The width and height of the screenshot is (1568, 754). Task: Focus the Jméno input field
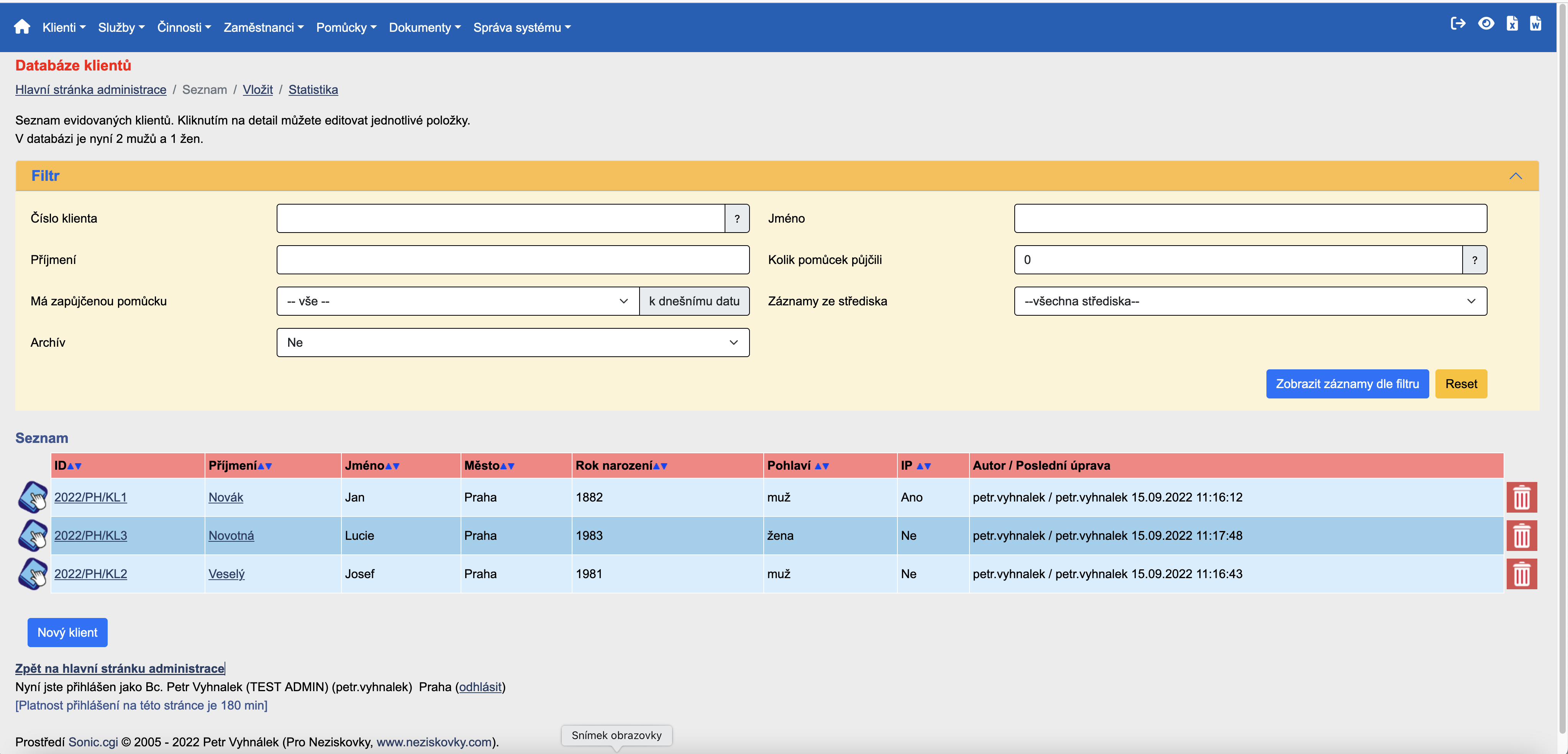1250,218
